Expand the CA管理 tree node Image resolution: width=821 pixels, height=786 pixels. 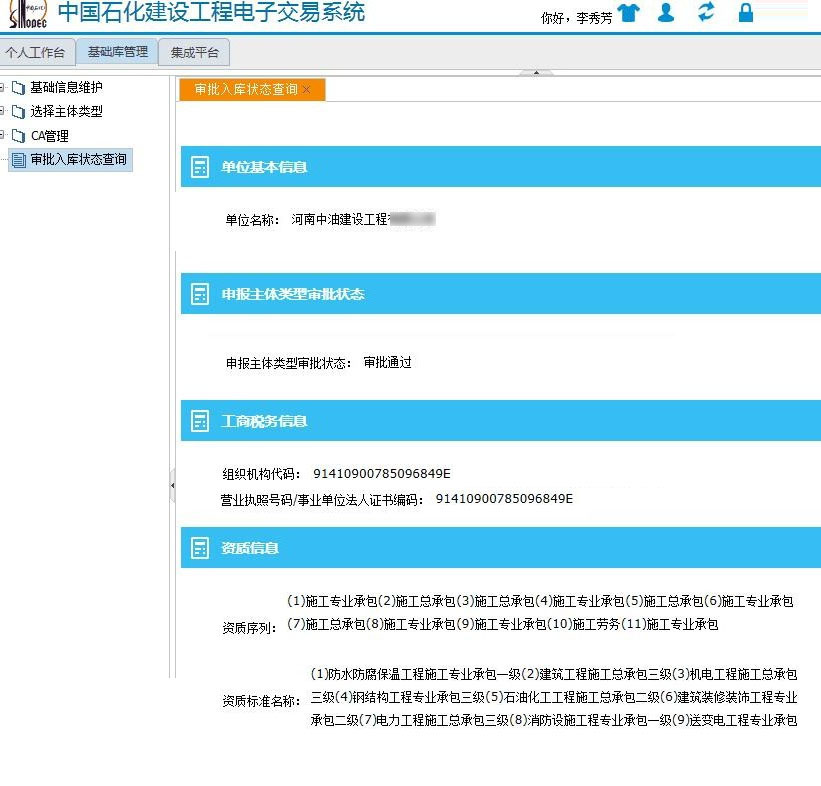(3, 135)
